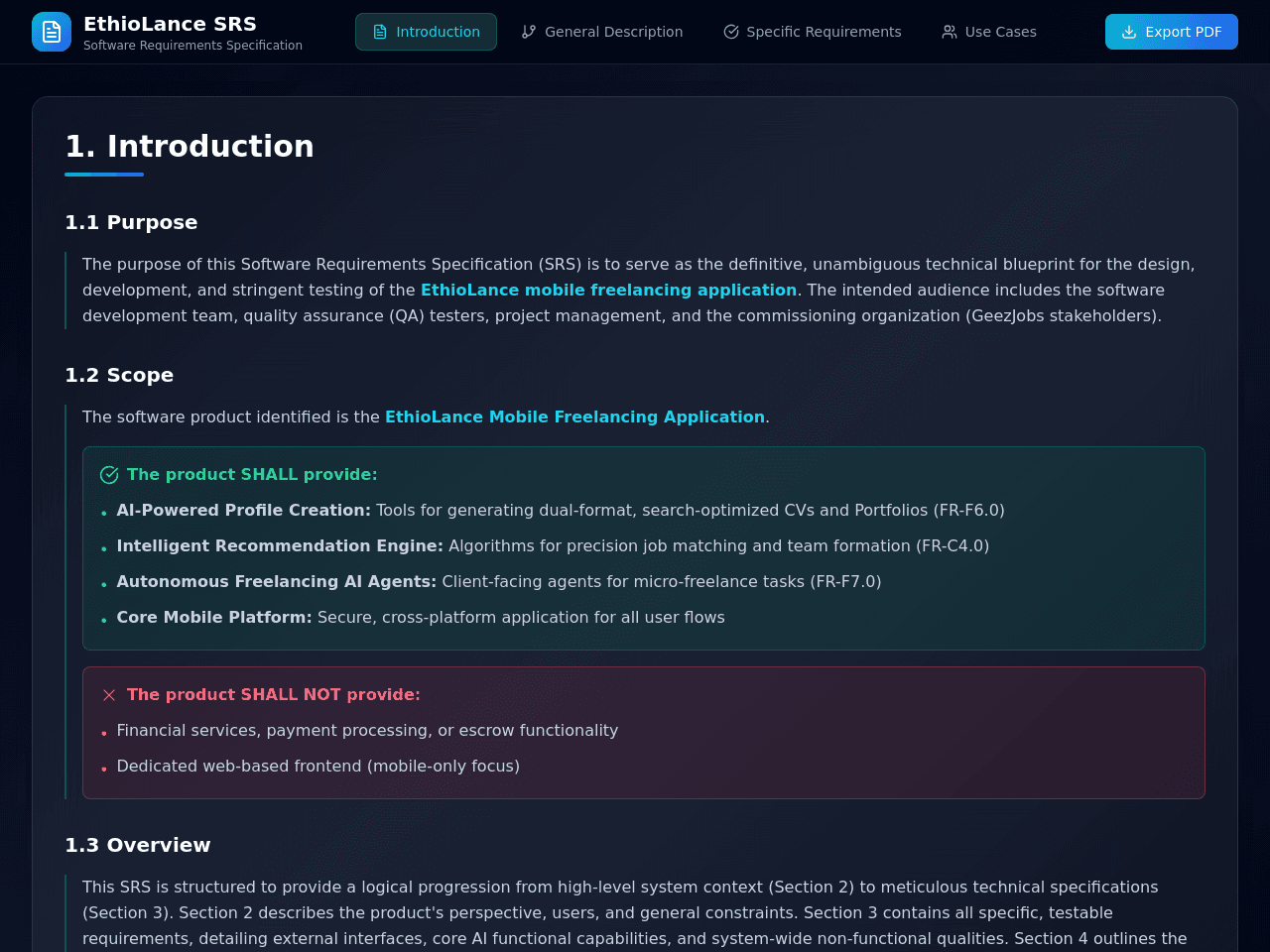Click the AI-Powered Profile Creation bullet
The image size is (1270, 952).
pyautogui.click(x=561, y=510)
